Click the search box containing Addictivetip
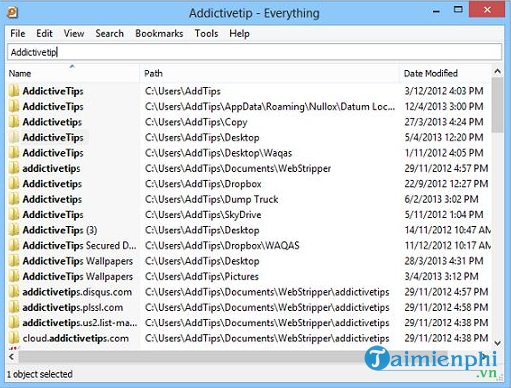 (255, 52)
